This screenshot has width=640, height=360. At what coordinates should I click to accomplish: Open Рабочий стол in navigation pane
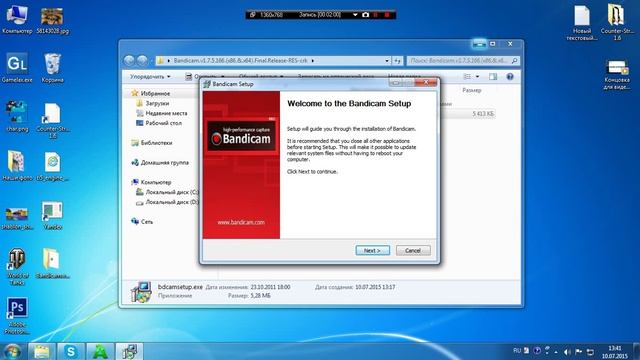tap(163, 123)
